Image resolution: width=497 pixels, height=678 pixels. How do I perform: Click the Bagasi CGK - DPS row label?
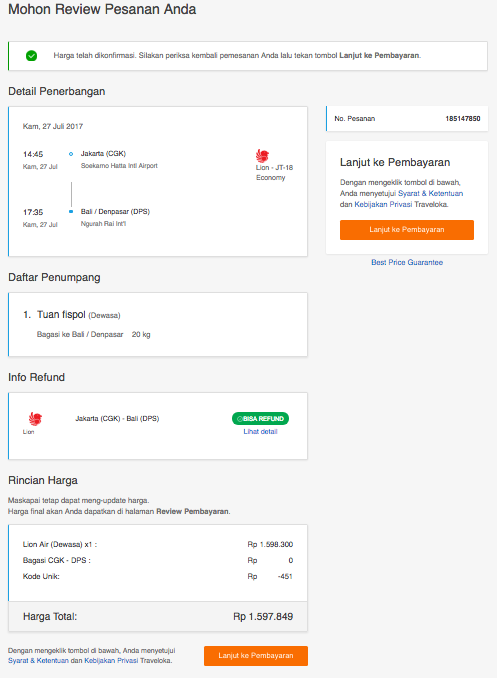pos(57,560)
